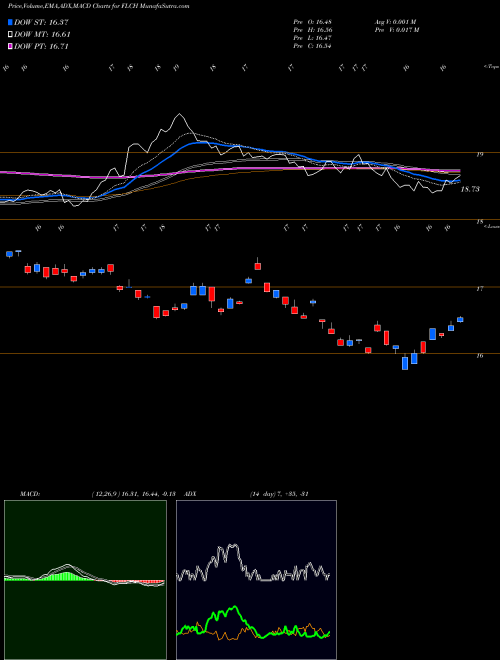Click the ADX panel label
Image resolution: width=500 pixels, height=660 pixels.
190,494
